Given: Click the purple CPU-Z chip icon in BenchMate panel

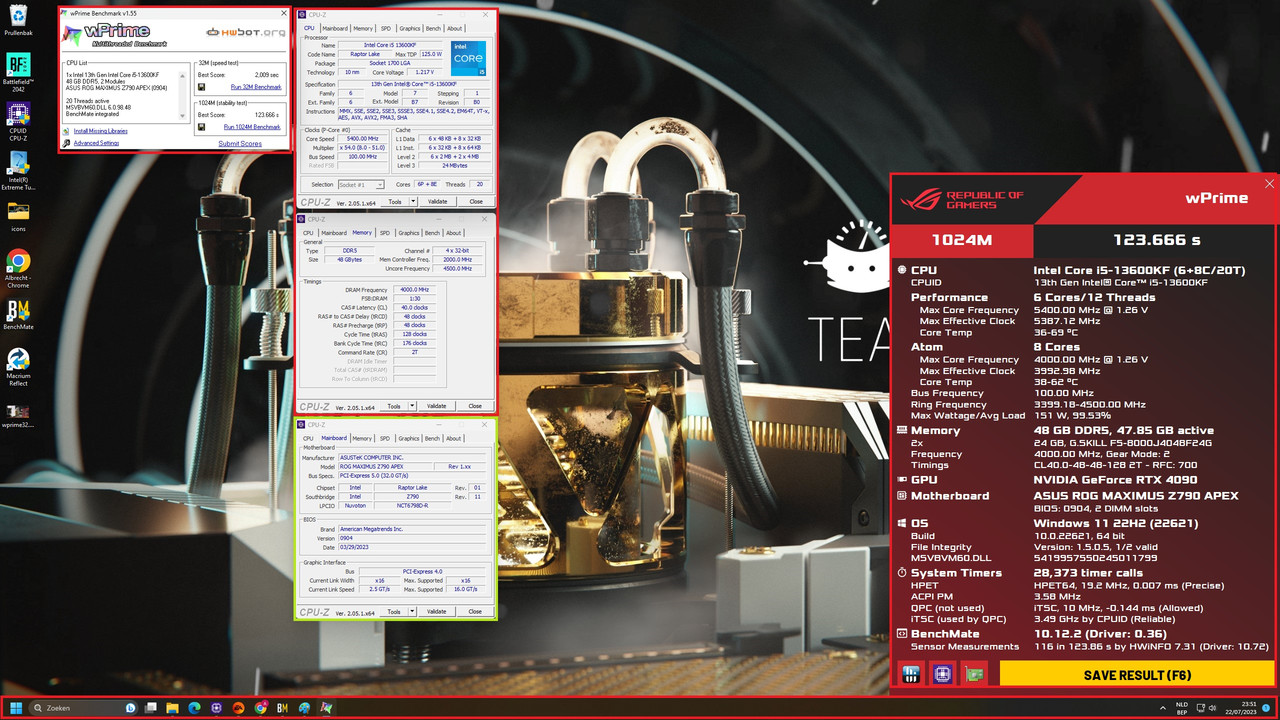Looking at the screenshot, I should pyautogui.click(x=942, y=674).
